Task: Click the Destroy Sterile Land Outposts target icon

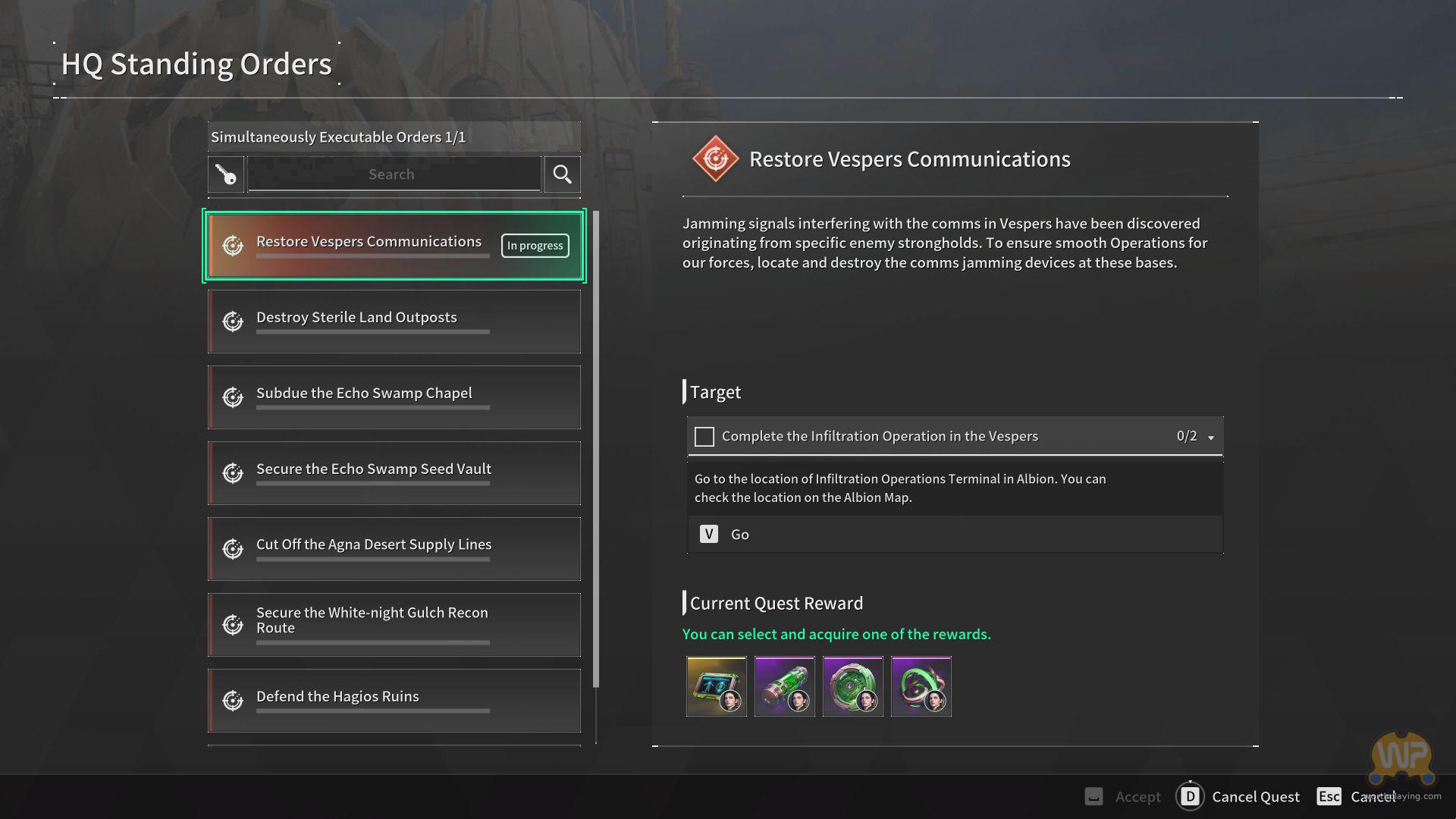Action: point(233,322)
